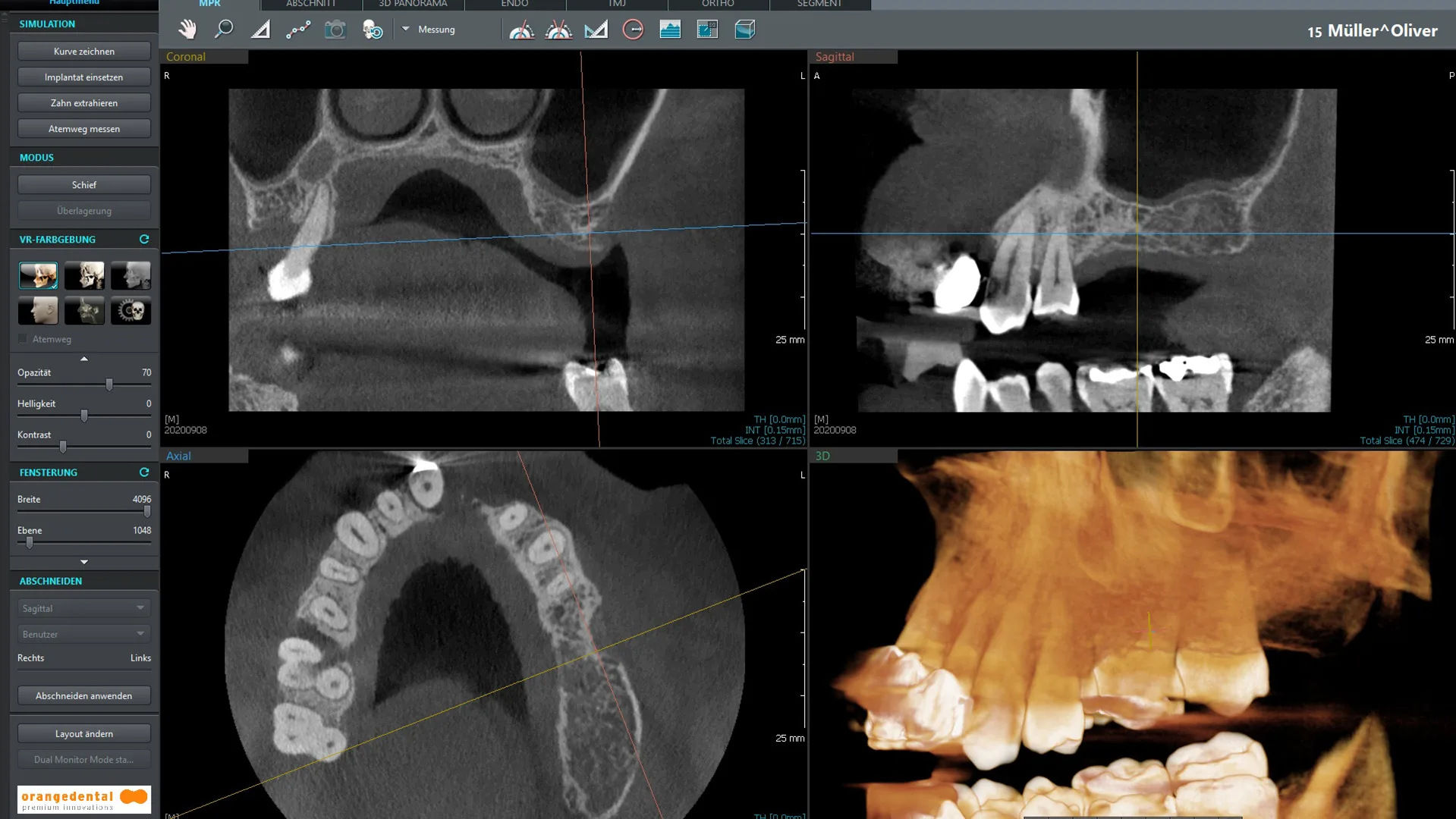Enable the Atemweg checkbox
The image size is (1456, 819).
click(x=23, y=339)
